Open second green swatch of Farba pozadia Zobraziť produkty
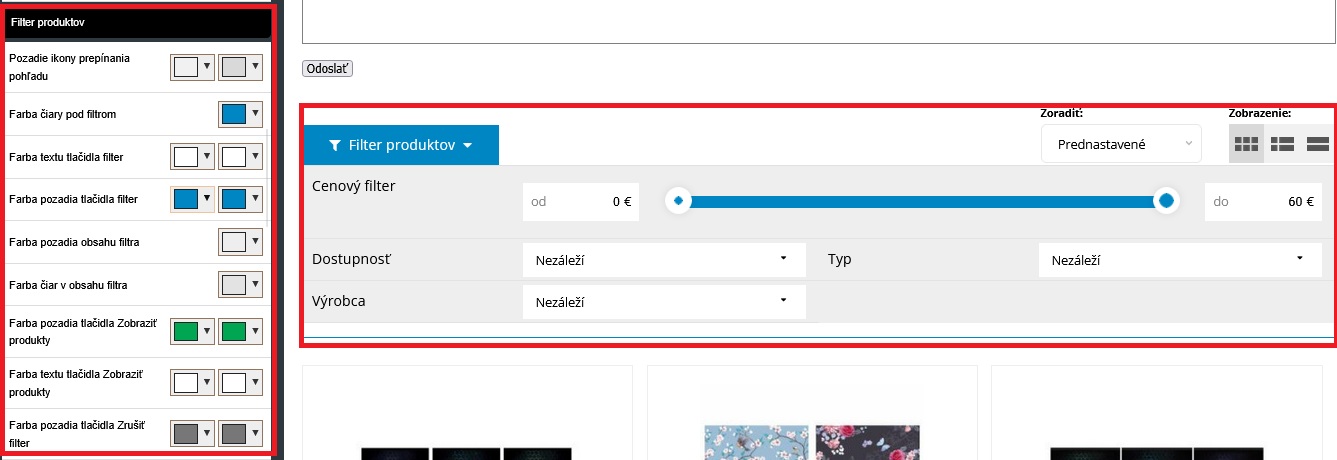1337x460 pixels. tap(240, 331)
